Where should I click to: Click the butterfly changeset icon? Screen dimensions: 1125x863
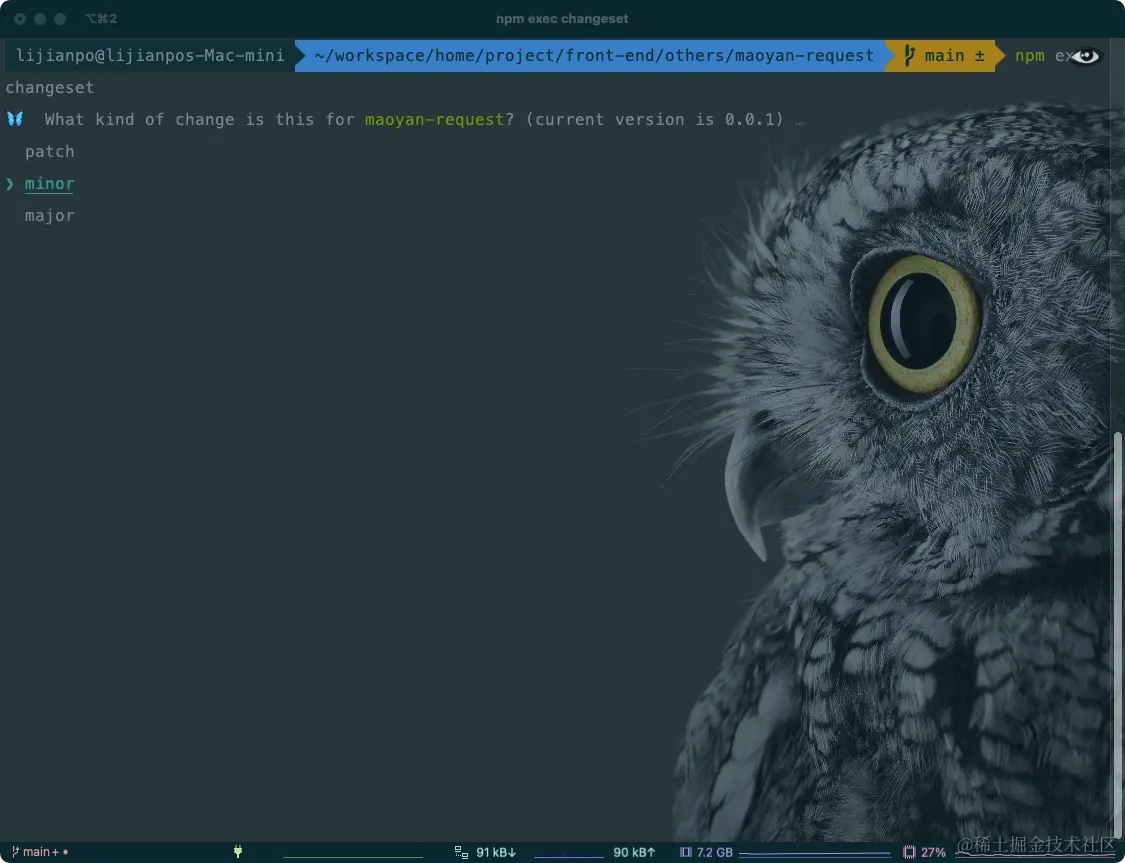15,119
